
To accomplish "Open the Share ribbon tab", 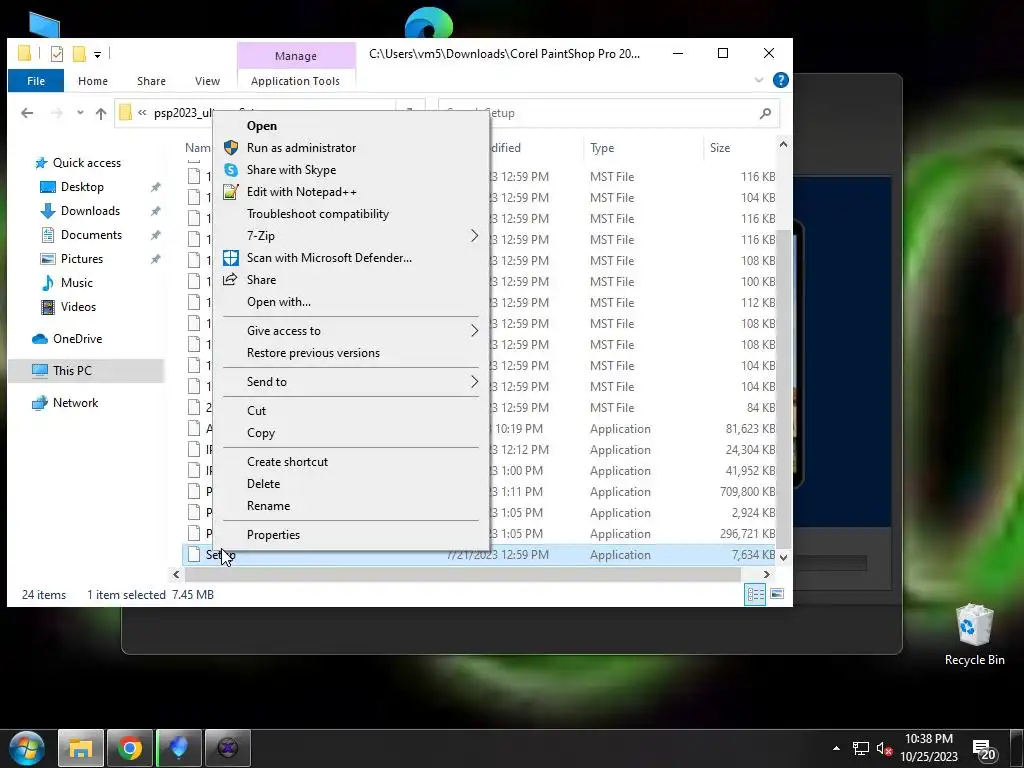I will click(x=151, y=81).
